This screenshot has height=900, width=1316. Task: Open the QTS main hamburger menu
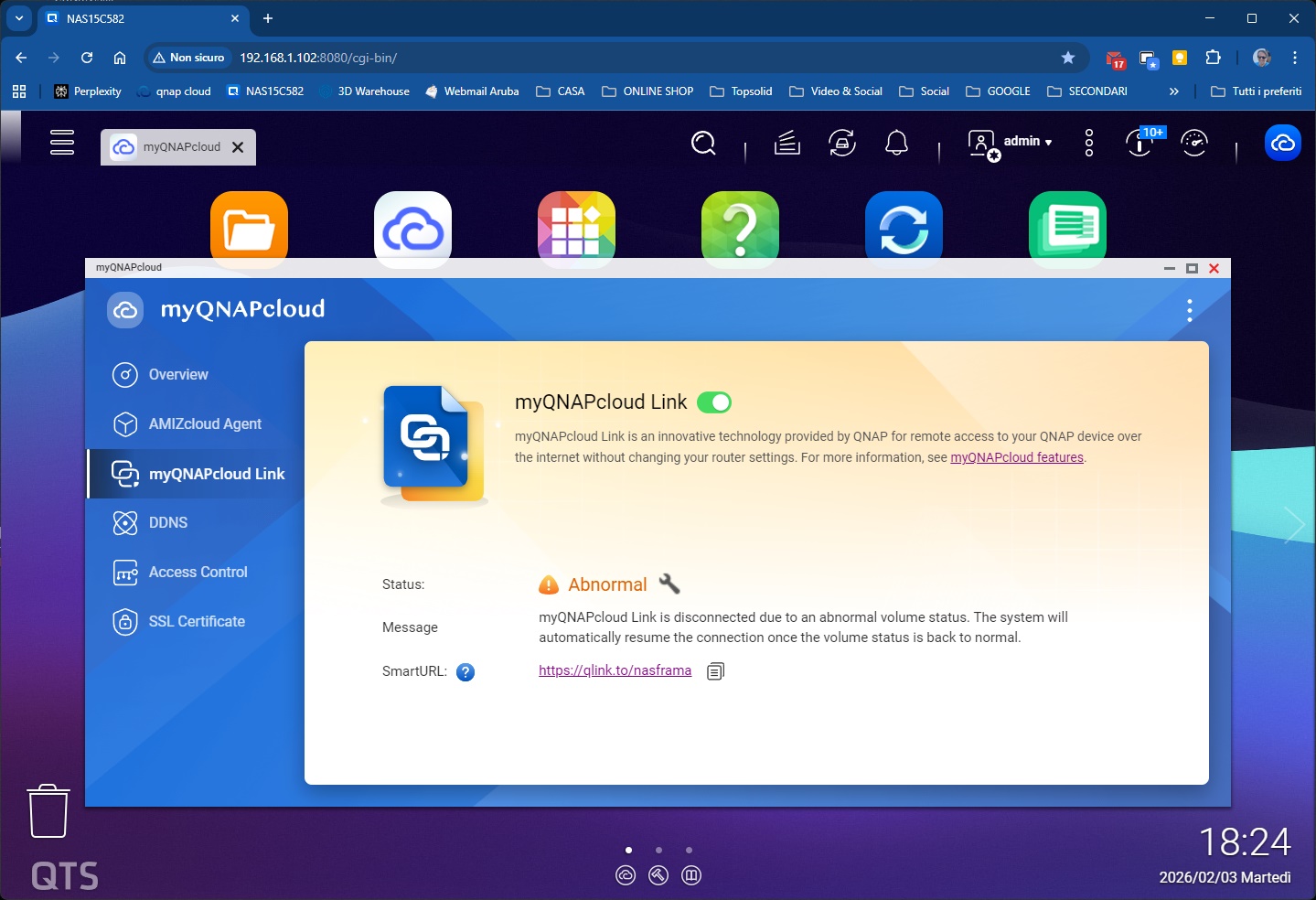pos(62,143)
